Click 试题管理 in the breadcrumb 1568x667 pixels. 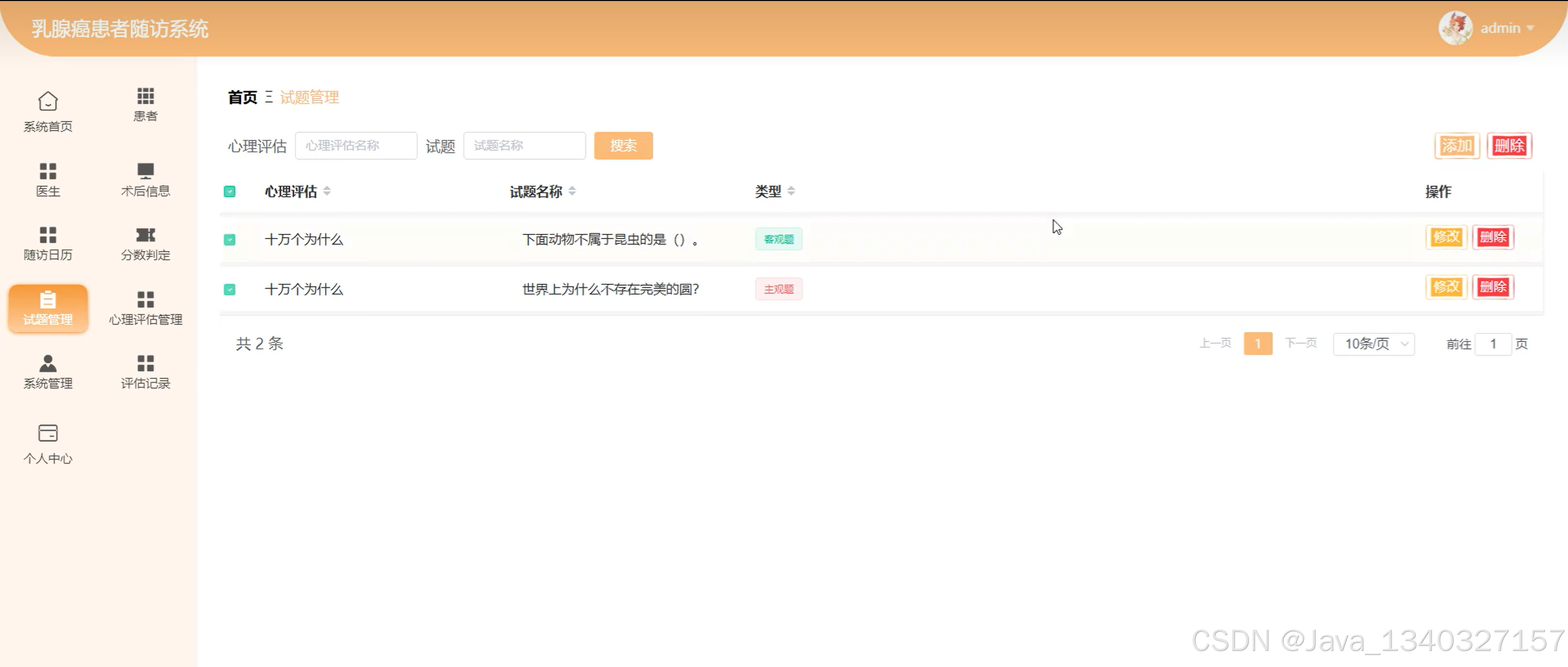click(x=309, y=98)
